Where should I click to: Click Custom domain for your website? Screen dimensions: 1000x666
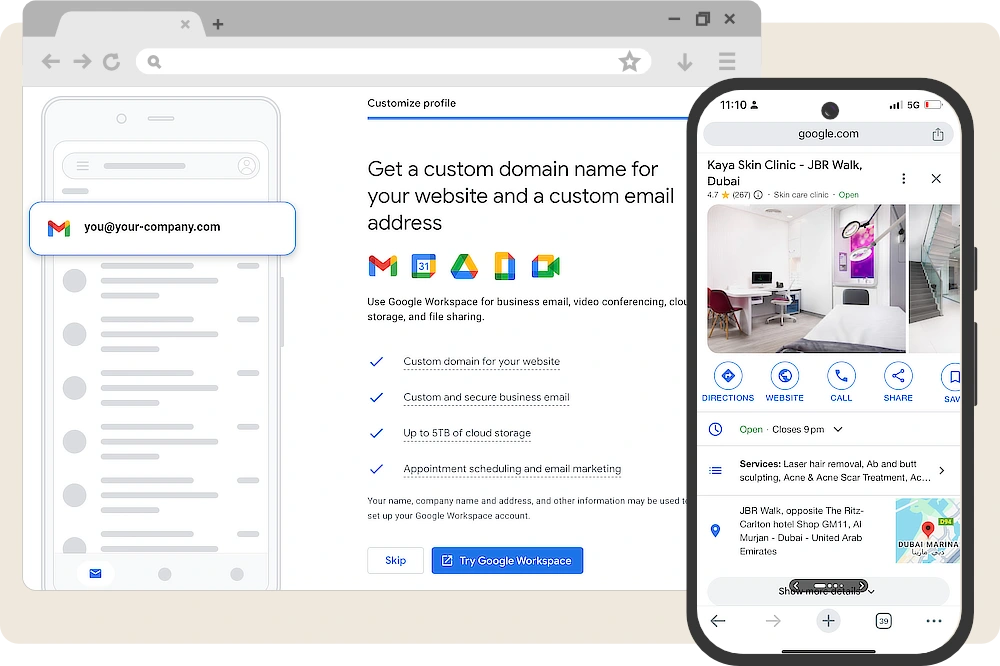[482, 361]
